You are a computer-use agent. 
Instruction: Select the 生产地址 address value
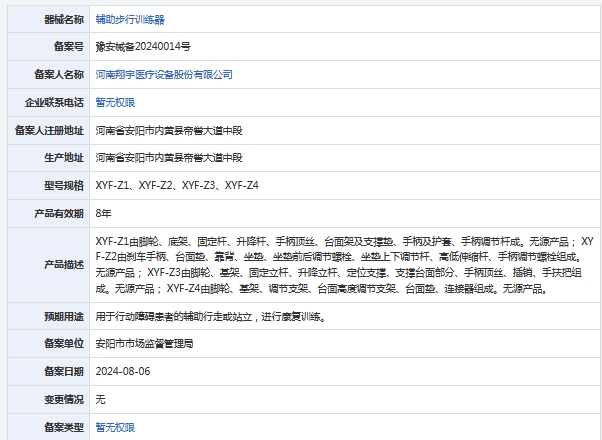(x=169, y=158)
